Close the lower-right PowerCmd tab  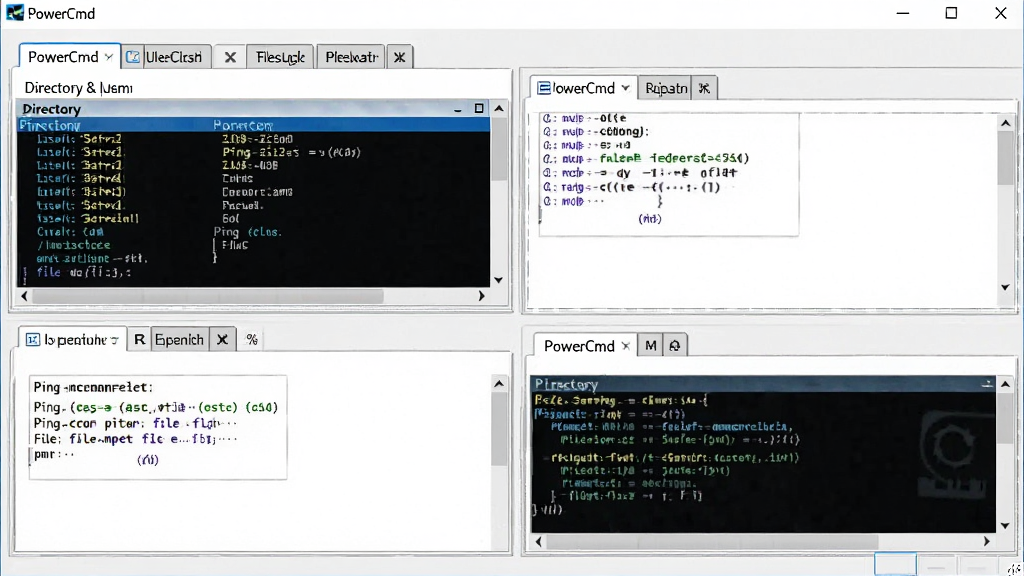coord(626,345)
